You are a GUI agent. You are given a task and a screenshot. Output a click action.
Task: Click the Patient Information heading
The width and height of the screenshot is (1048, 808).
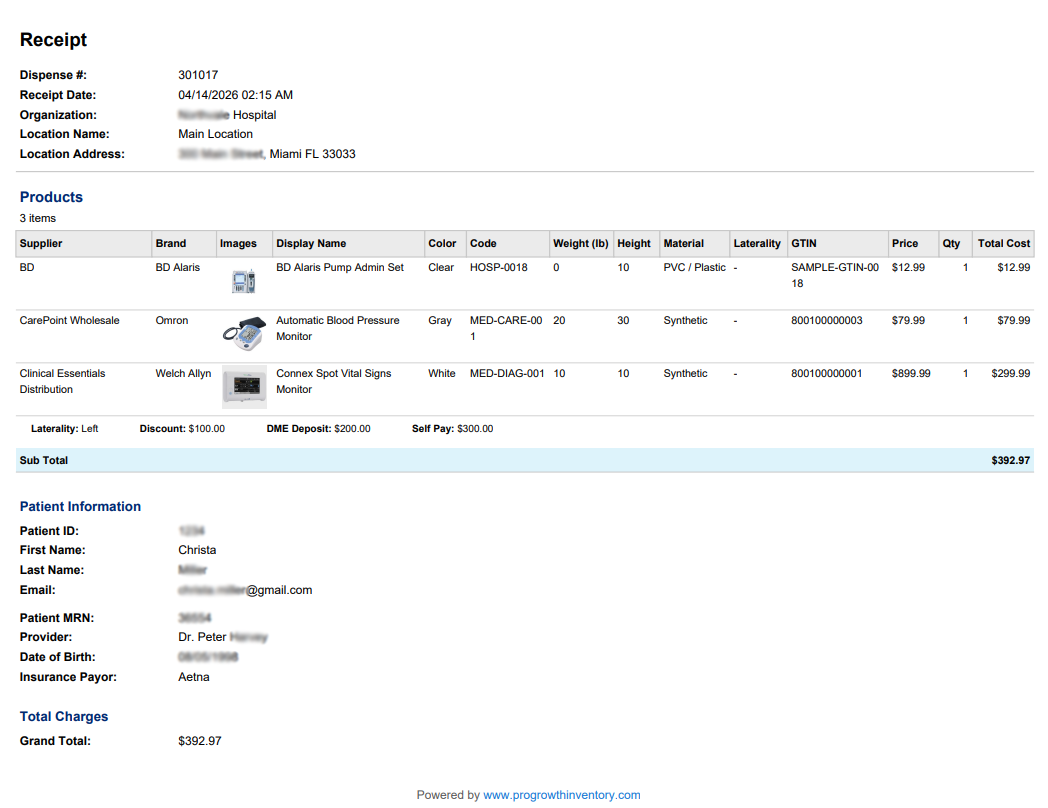(80, 507)
